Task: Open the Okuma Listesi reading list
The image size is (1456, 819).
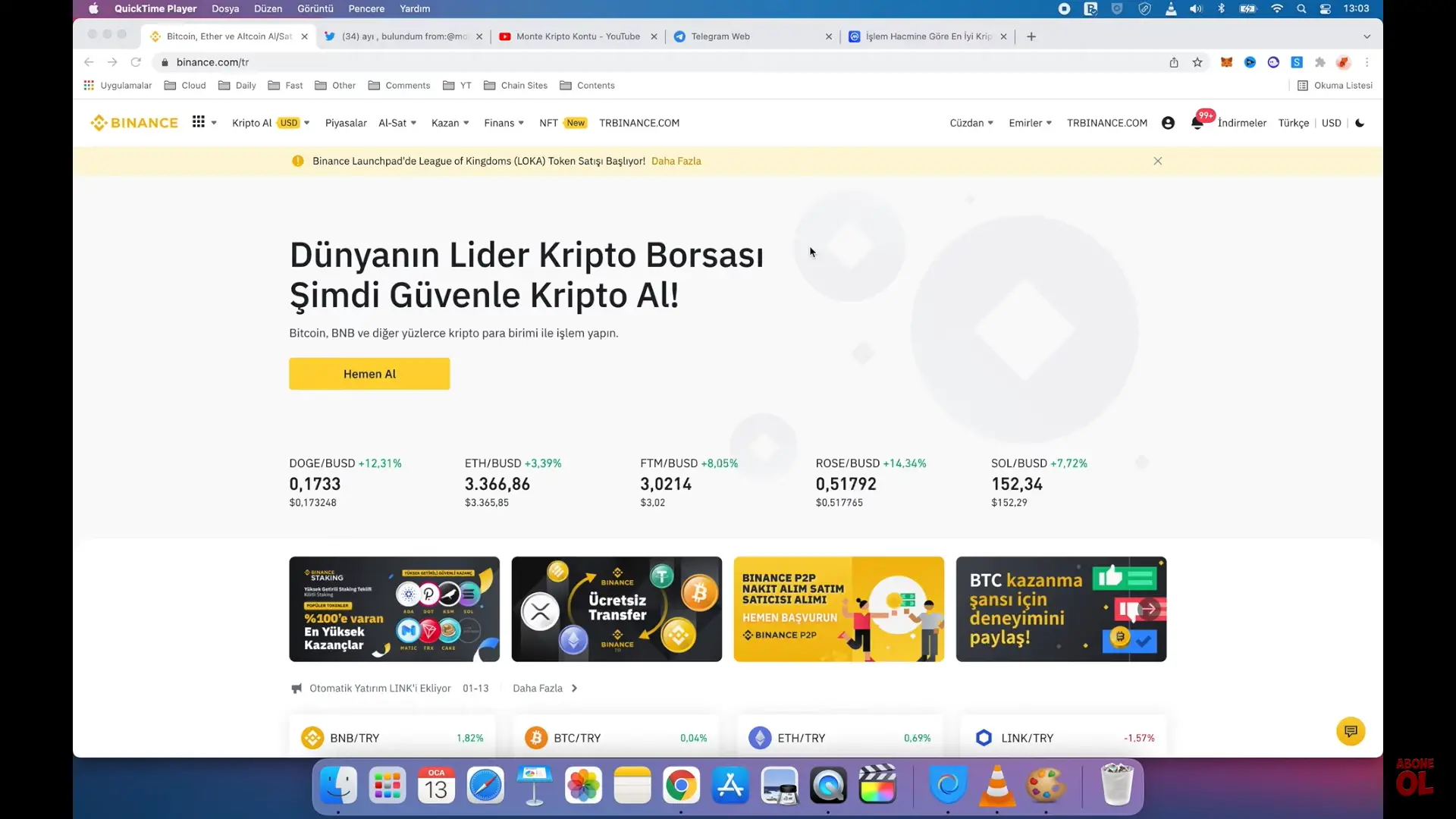Action: 1335,86
